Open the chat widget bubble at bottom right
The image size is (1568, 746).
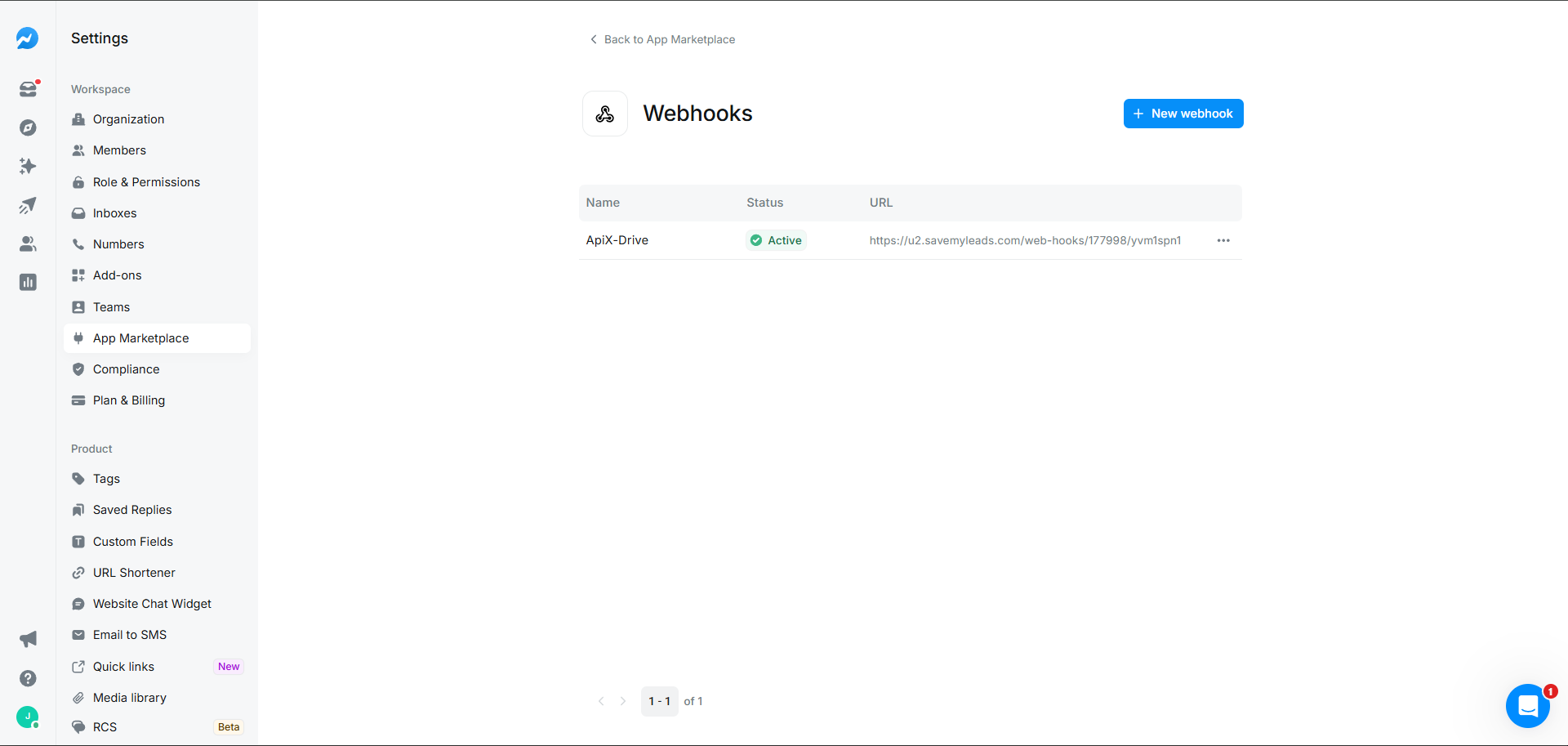(x=1528, y=706)
